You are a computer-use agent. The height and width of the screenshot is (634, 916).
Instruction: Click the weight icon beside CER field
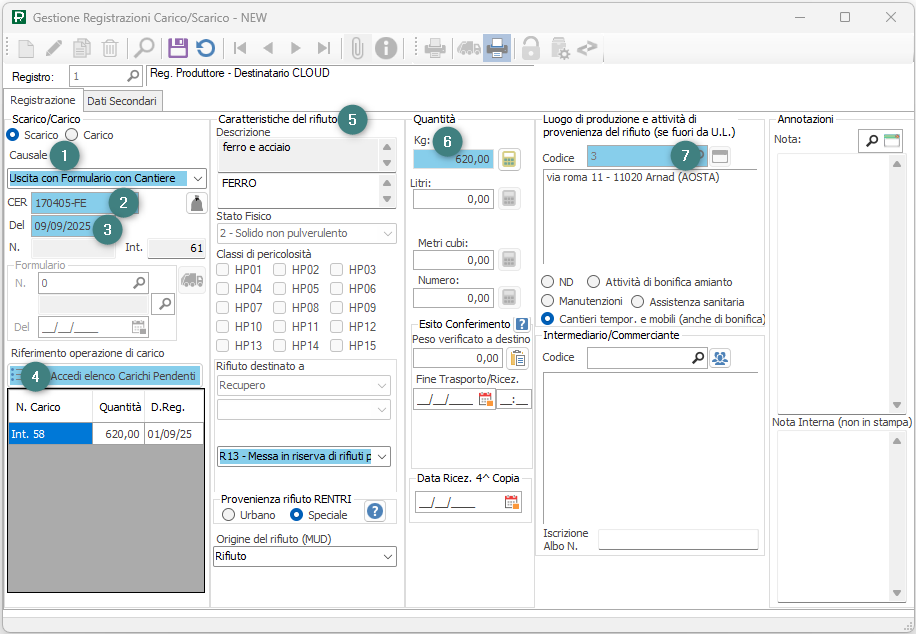(x=197, y=203)
